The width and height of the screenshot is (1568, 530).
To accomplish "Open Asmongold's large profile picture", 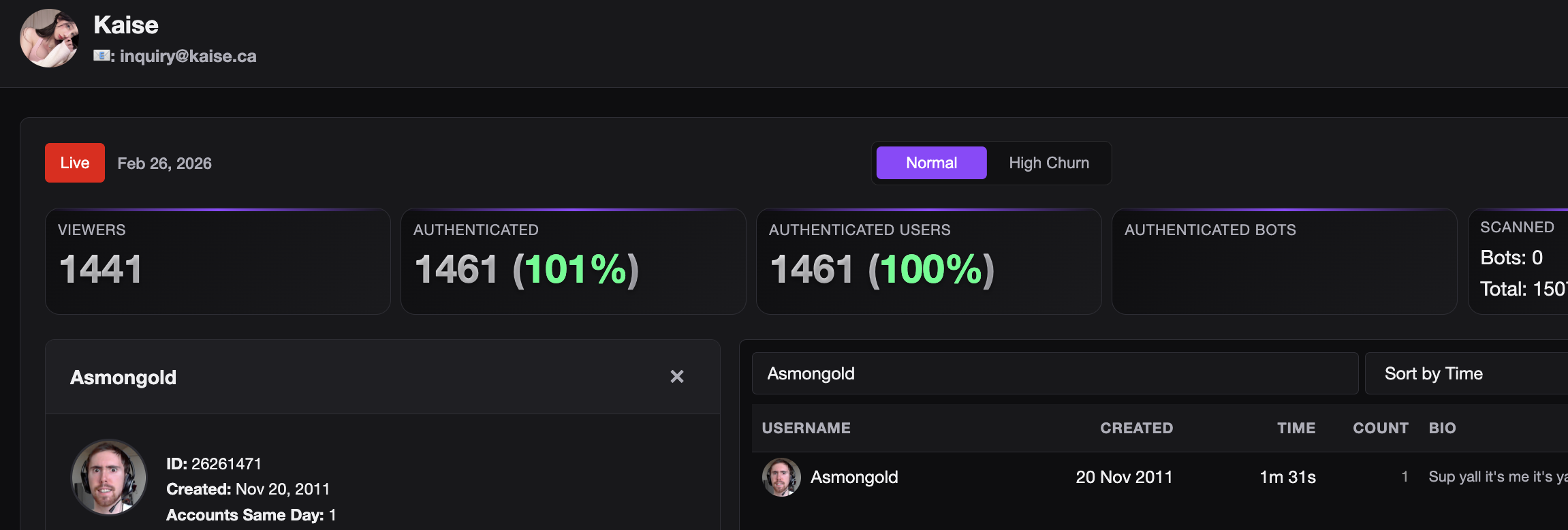I will (109, 477).
